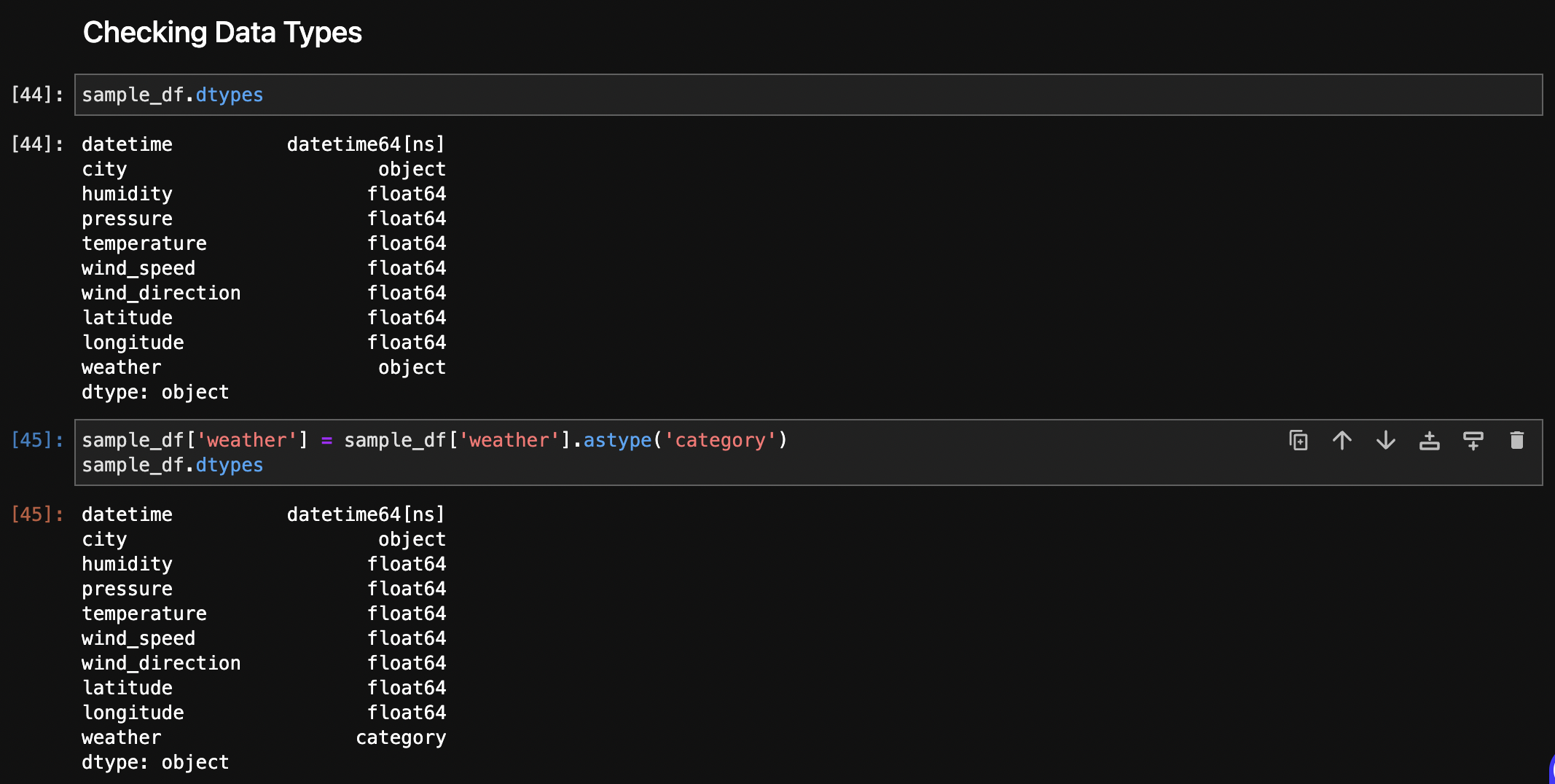This screenshot has width=1555, height=784.
Task: Click 'wind_speed' label in output 44
Action: pos(138,269)
